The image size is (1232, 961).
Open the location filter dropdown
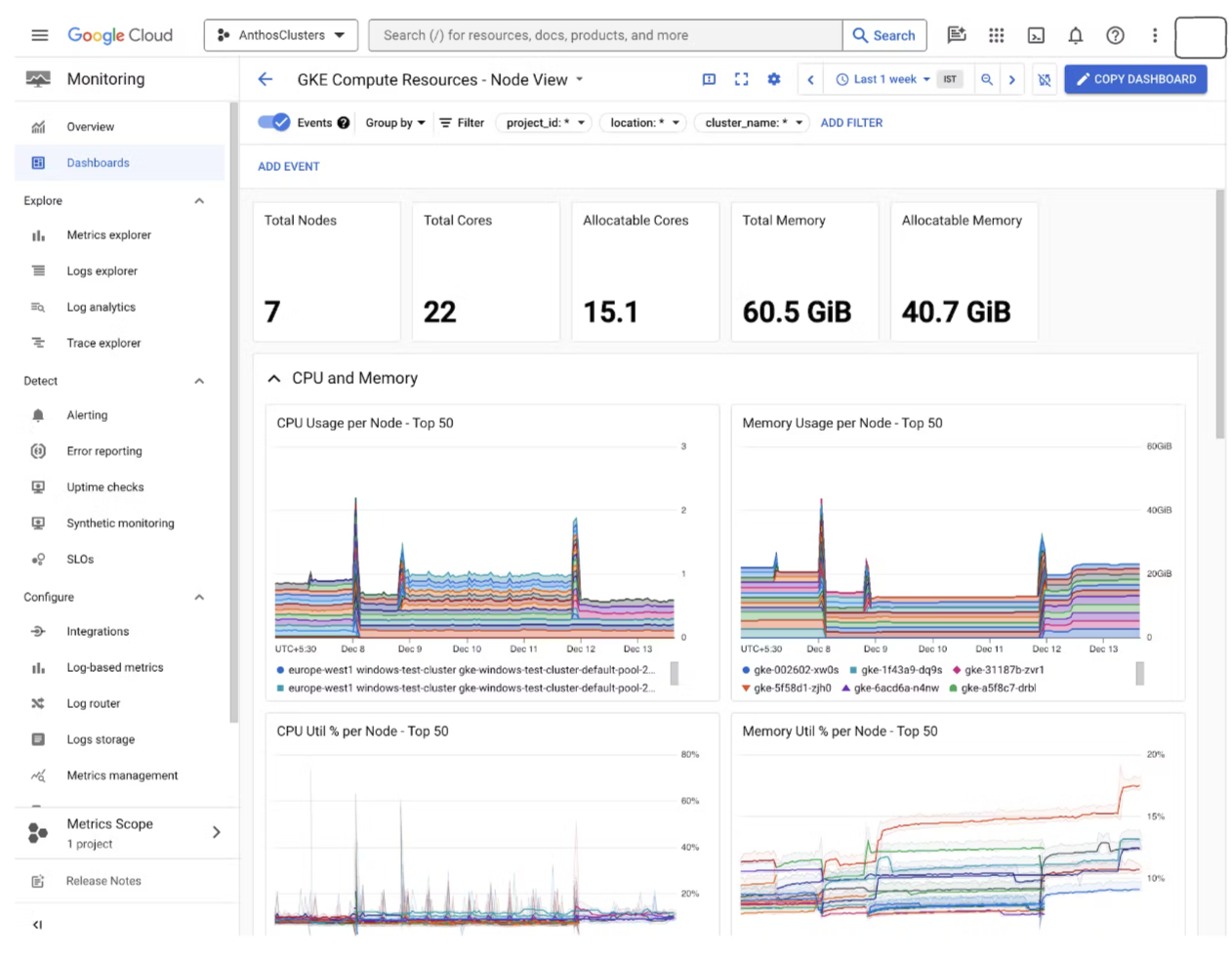point(644,123)
